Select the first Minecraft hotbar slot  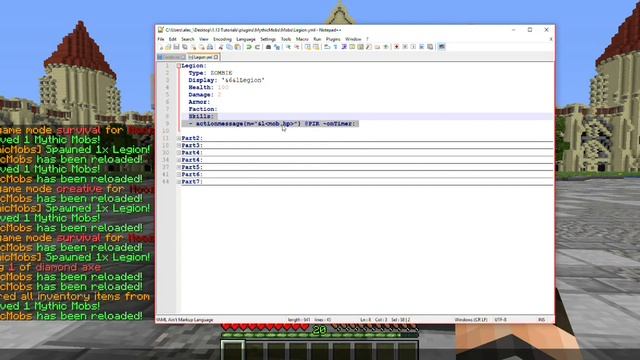click(233, 351)
